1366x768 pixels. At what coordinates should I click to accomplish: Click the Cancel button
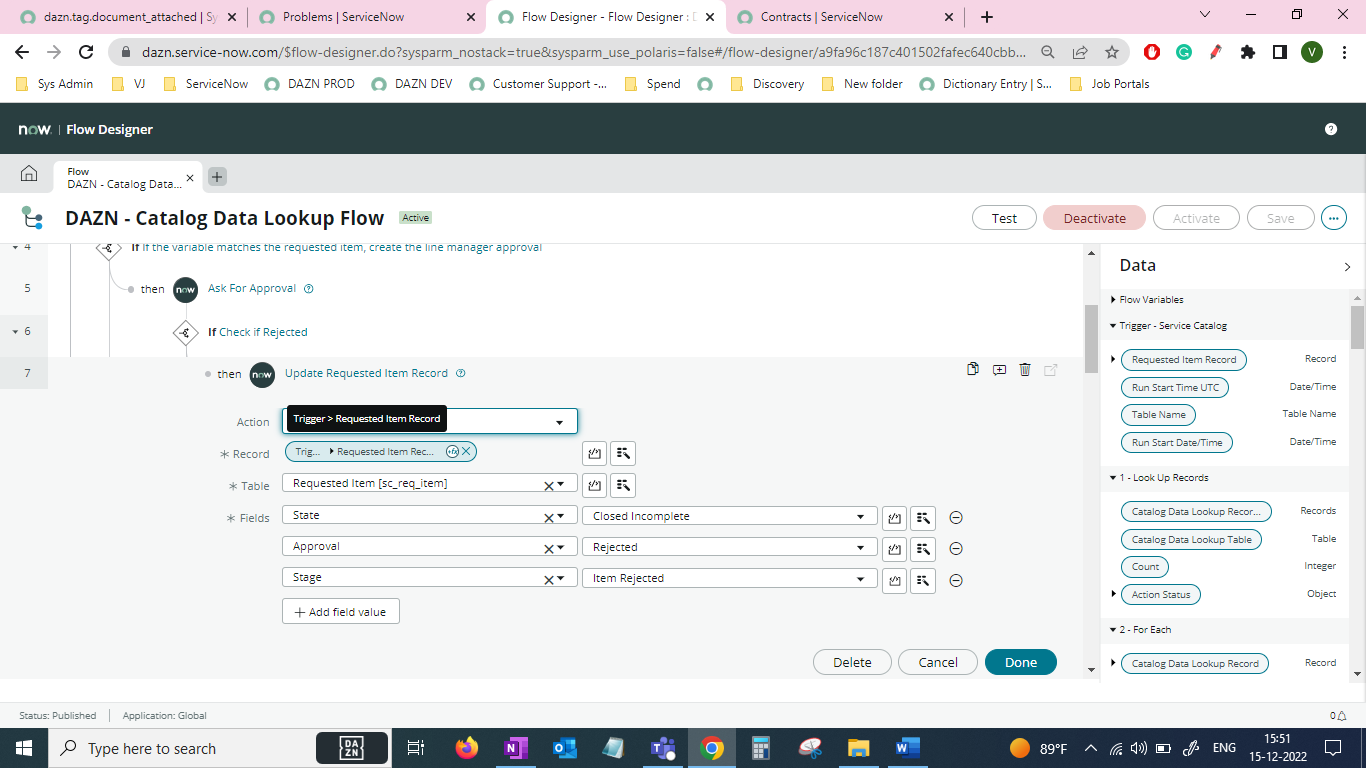(x=938, y=662)
